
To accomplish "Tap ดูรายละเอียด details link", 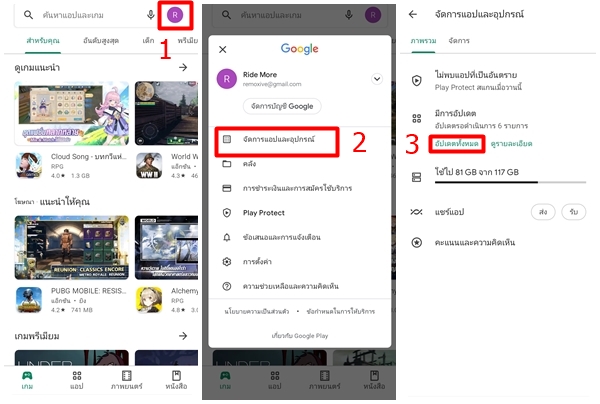I will point(511,143).
